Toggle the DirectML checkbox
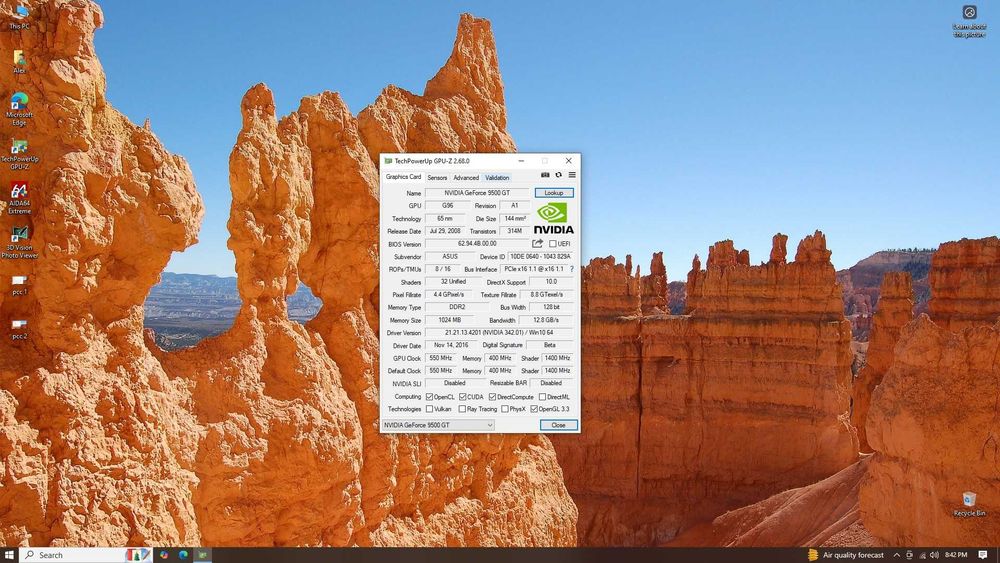1000x563 pixels. pos(542,397)
